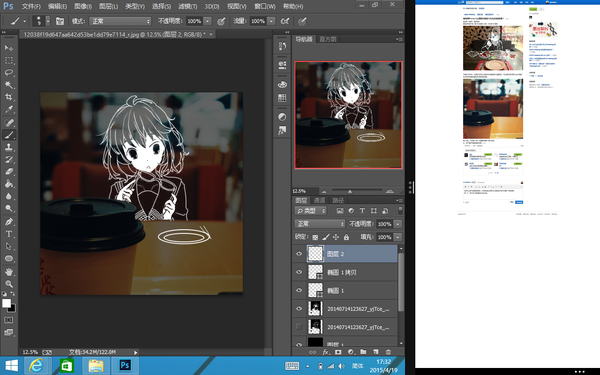Image resolution: width=600 pixels, height=375 pixels.
Task: Open the brush opacity 不透明度 slider arrow
Action: (x=207, y=21)
